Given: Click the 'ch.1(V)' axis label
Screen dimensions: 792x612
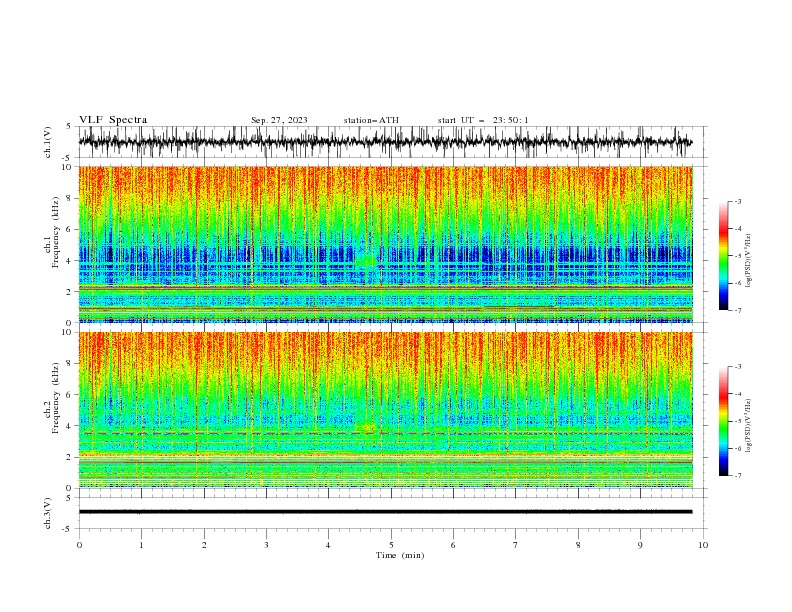Looking at the screenshot, I should 48,142.
